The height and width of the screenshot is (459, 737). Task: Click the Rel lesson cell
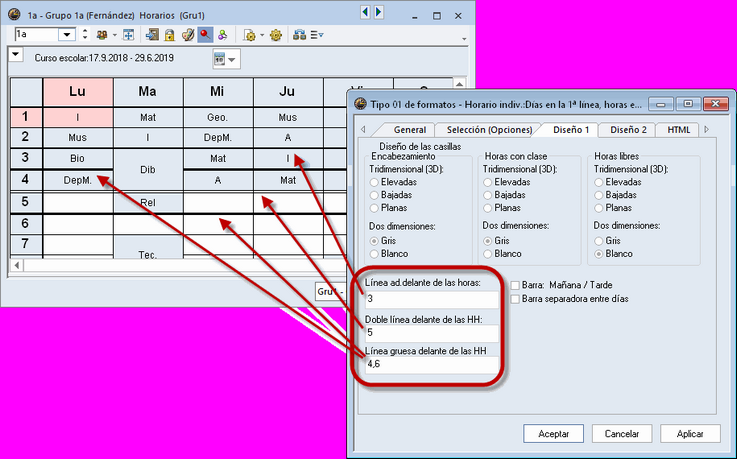[x=148, y=202]
